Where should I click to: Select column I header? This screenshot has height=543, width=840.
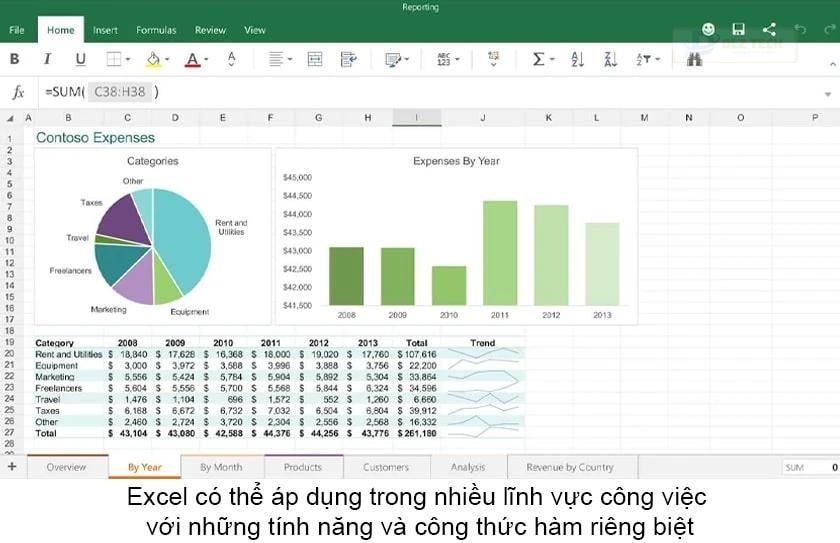(x=416, y=117)
